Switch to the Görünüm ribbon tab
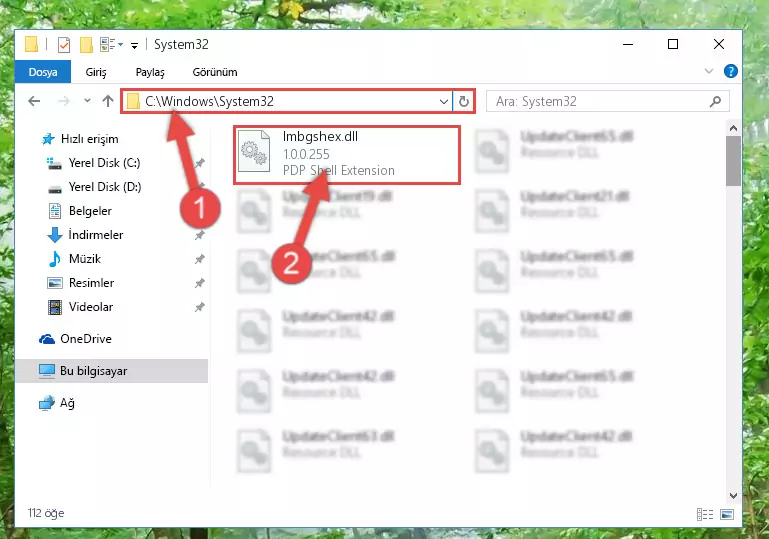This screenshot has width=769, height=539. click(215, 72)
